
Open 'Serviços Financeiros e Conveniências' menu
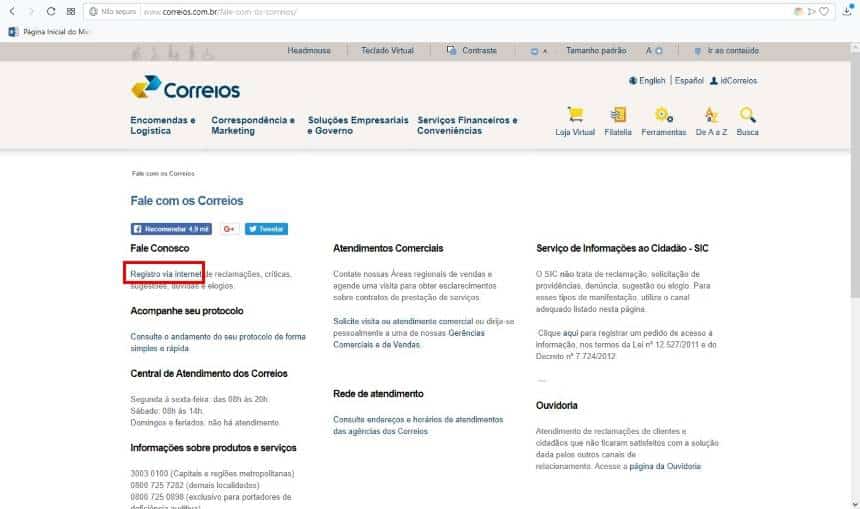tap(467, 125)
